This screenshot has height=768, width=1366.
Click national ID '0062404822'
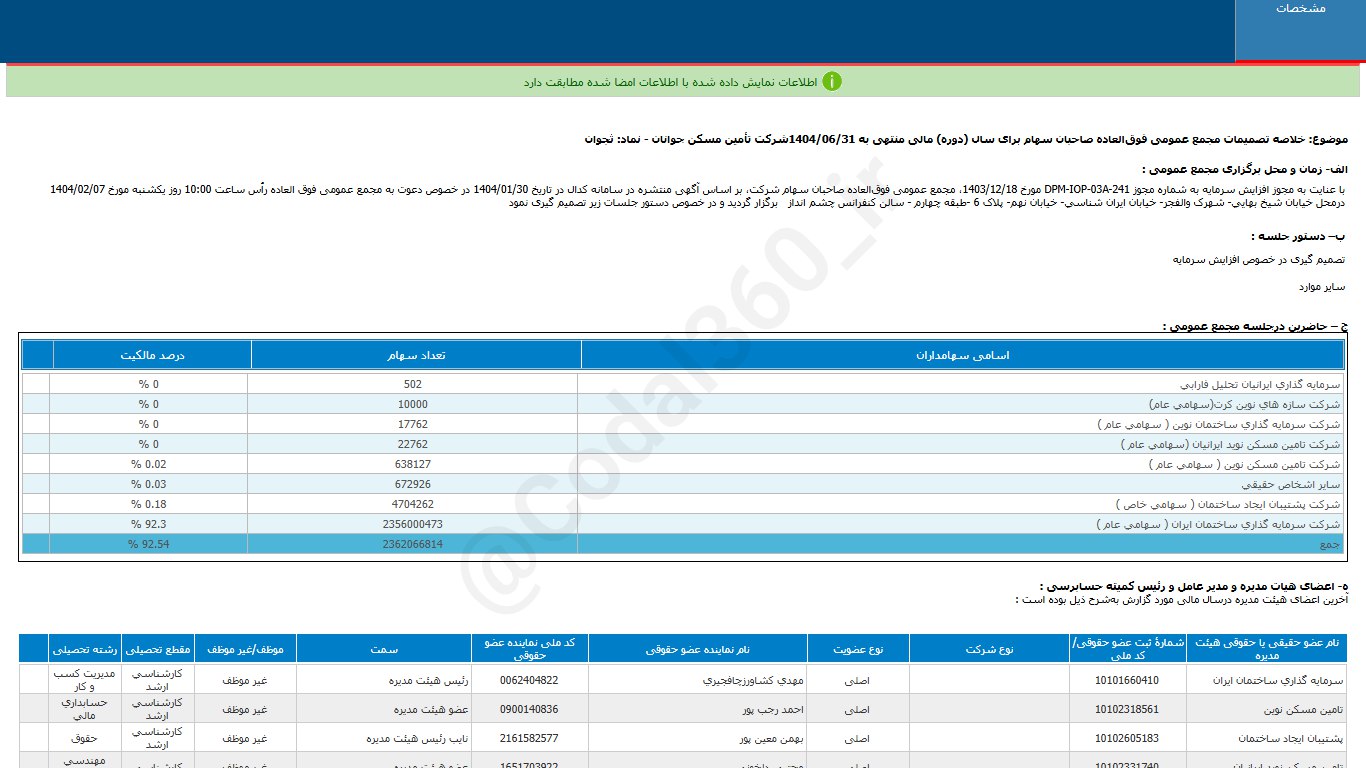pyautogui.click(x=529, y=680)
